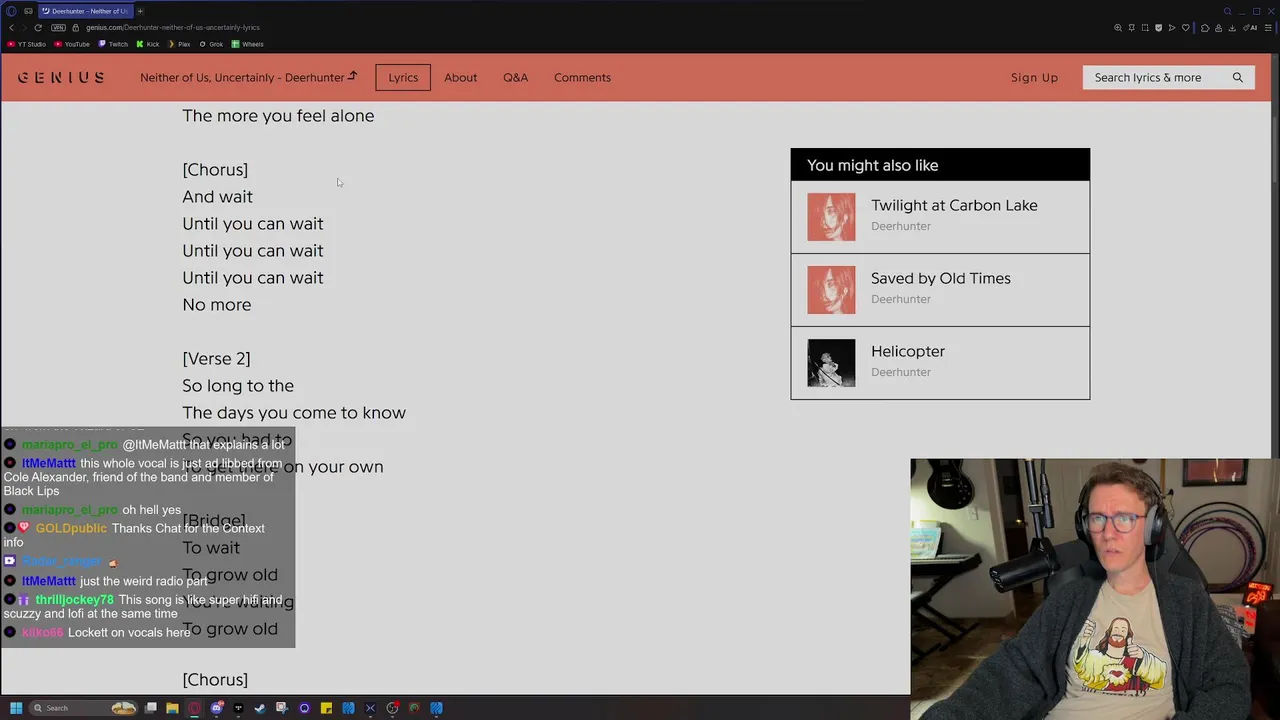Open the extensions cube icon
Screen dimensions: 1280x720
click(x=1205, y=28)
